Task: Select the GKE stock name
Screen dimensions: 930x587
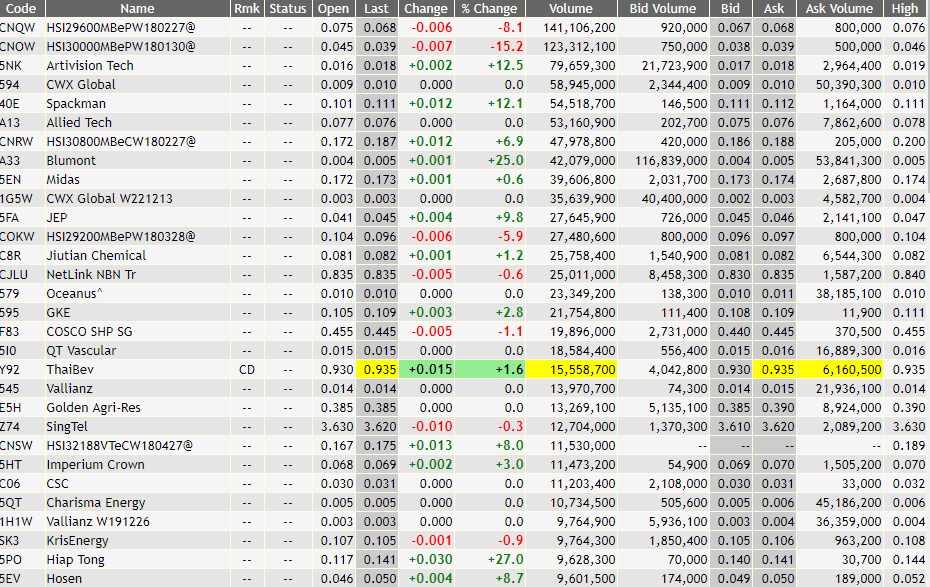Action: tap(58, 312)
